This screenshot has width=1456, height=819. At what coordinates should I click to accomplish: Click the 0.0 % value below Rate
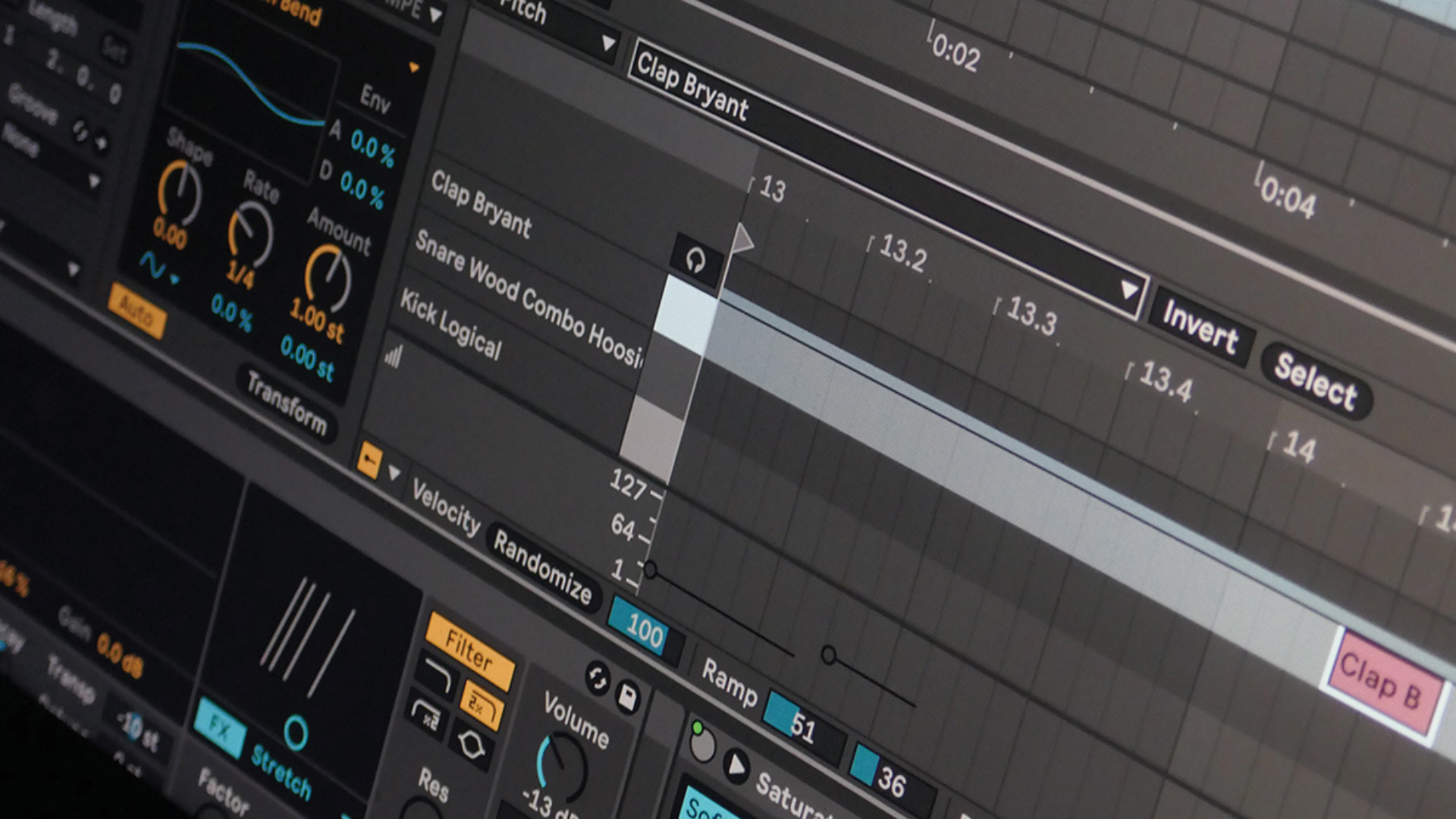[x=231, y=312]
